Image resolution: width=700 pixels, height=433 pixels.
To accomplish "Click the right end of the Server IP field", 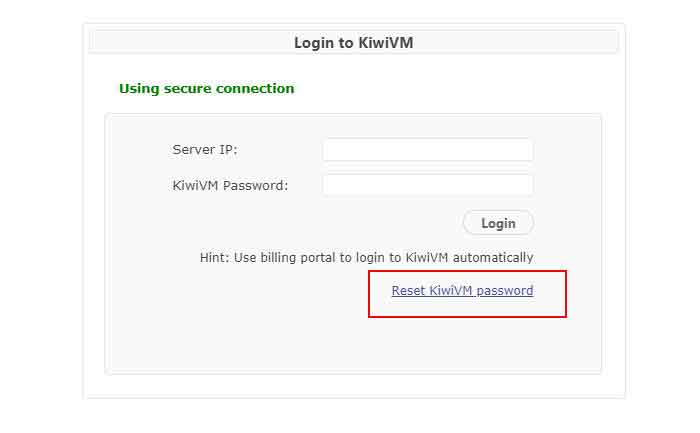I will pos(522,150).
